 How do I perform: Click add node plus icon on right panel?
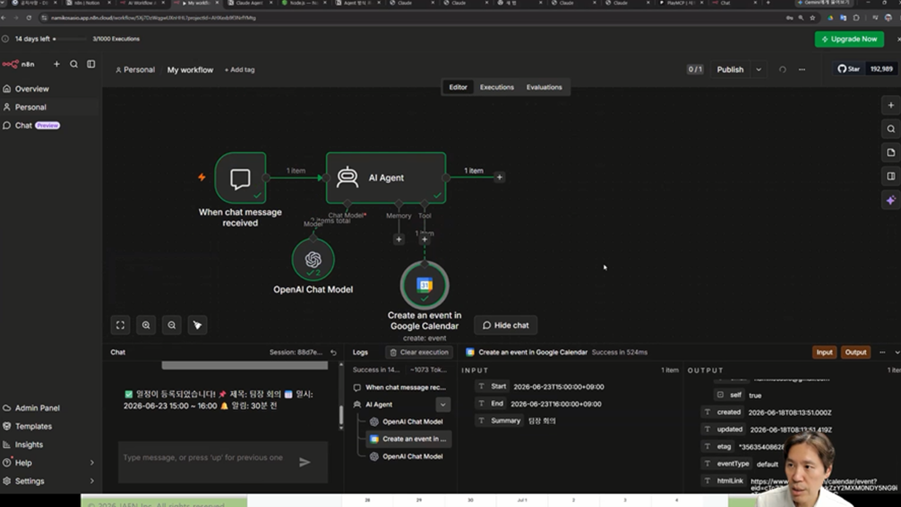891,105
